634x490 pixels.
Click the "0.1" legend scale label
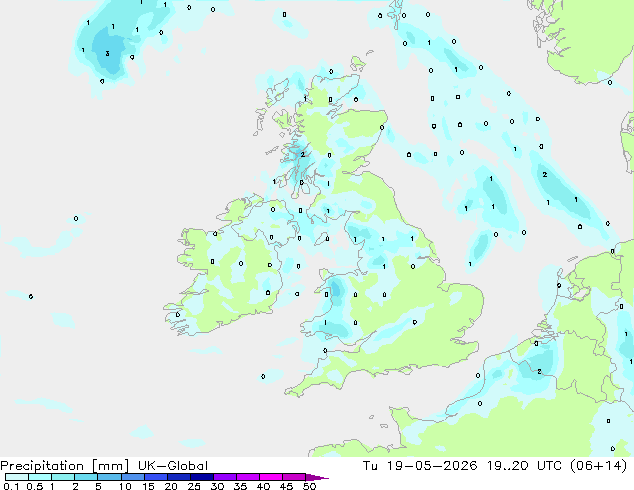pos(11,486)
